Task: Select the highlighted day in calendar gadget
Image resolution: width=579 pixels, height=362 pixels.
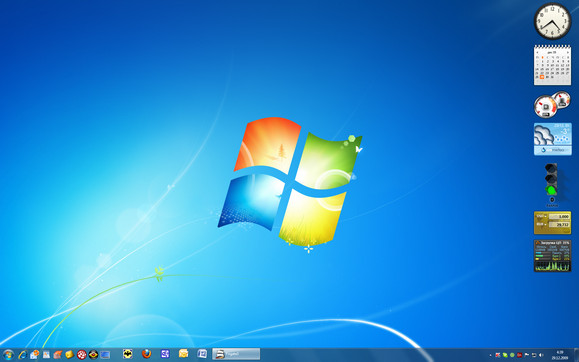Action: click(542, 77)
